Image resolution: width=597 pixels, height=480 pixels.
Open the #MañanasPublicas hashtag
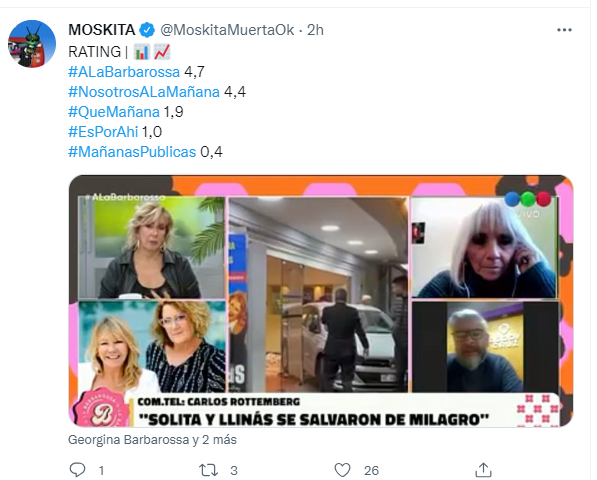pyautogui.click(x=132, y=152)
